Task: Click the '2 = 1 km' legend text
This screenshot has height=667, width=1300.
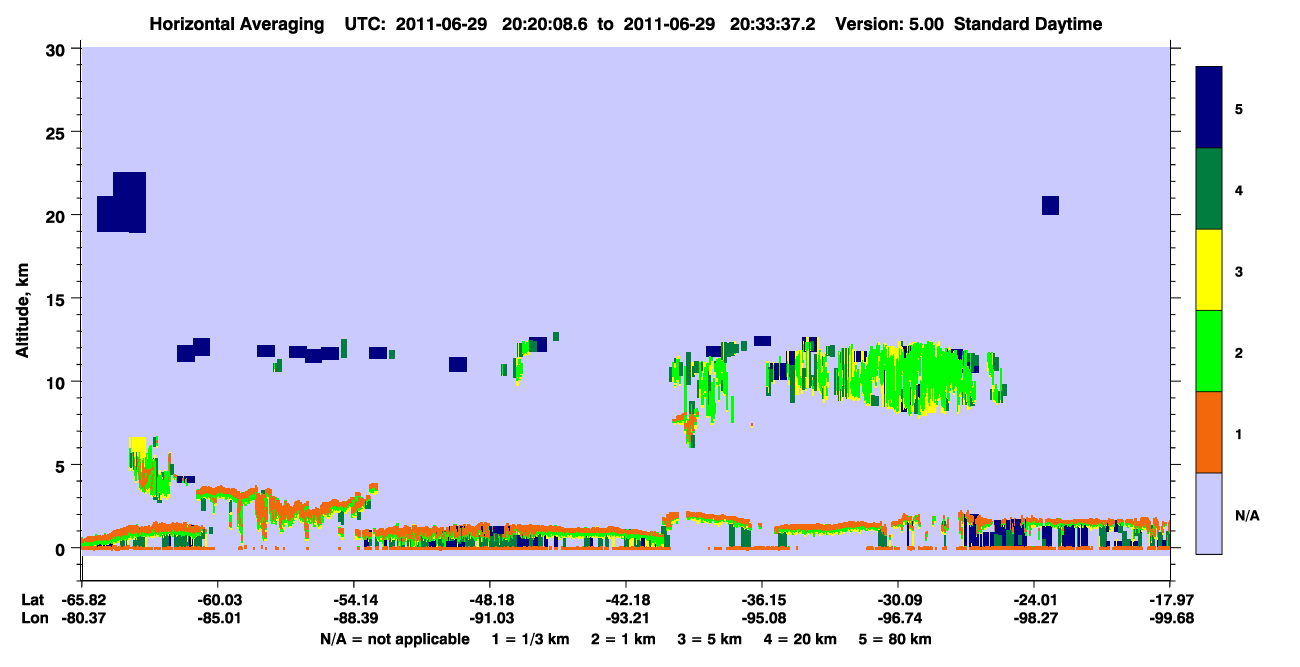Action: point(622,639)
